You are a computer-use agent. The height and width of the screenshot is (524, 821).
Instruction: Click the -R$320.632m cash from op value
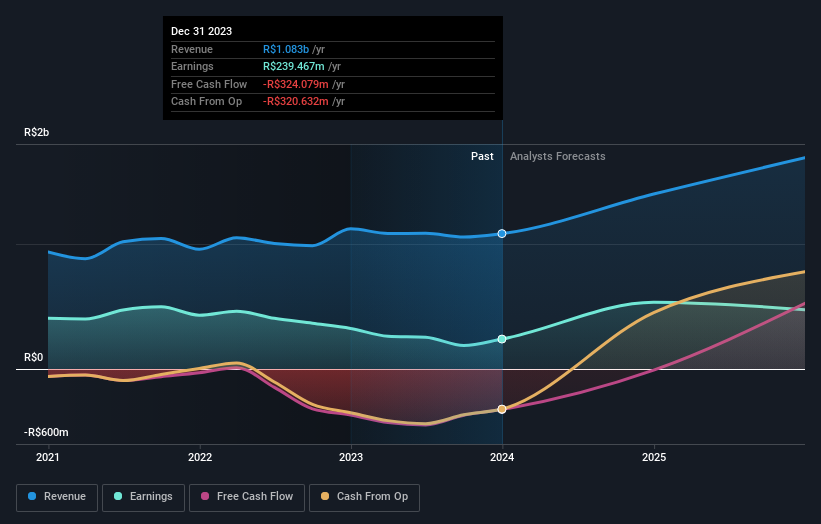click(296, 102)
